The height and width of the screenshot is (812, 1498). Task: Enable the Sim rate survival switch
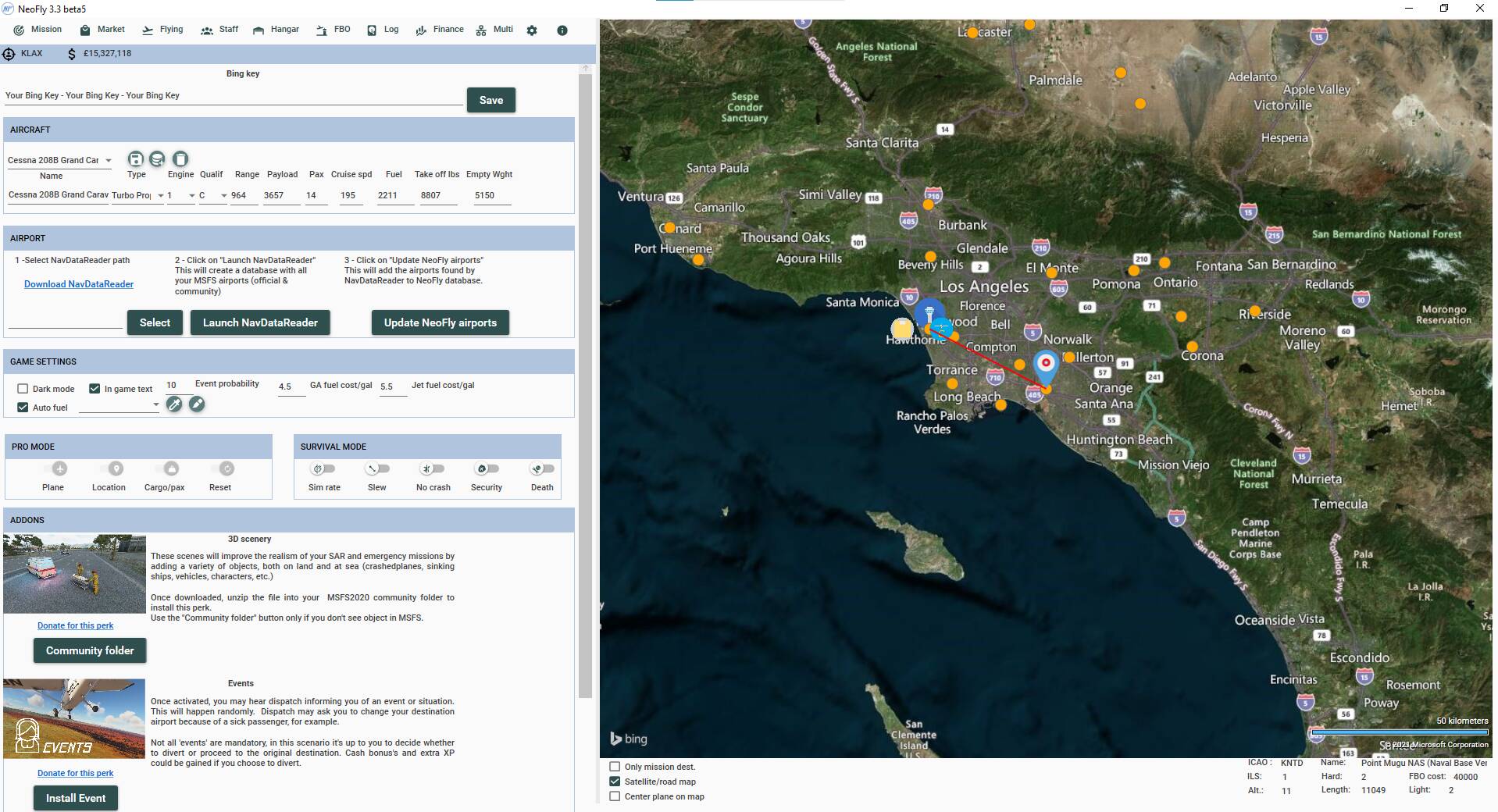(323, 468)
